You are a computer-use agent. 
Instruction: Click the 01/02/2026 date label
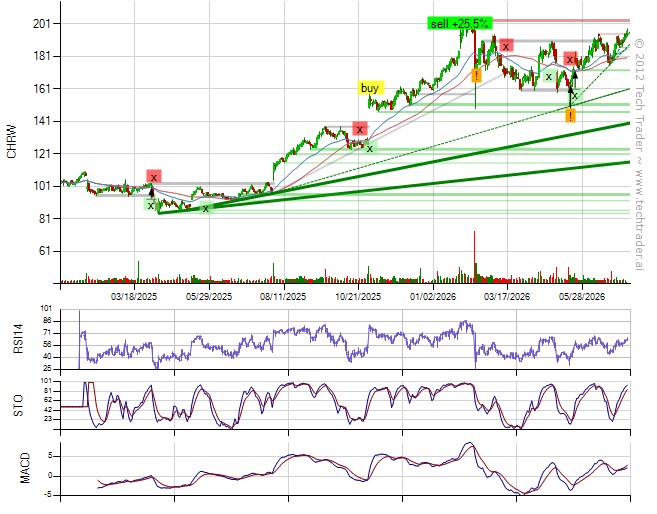[433, 297]
